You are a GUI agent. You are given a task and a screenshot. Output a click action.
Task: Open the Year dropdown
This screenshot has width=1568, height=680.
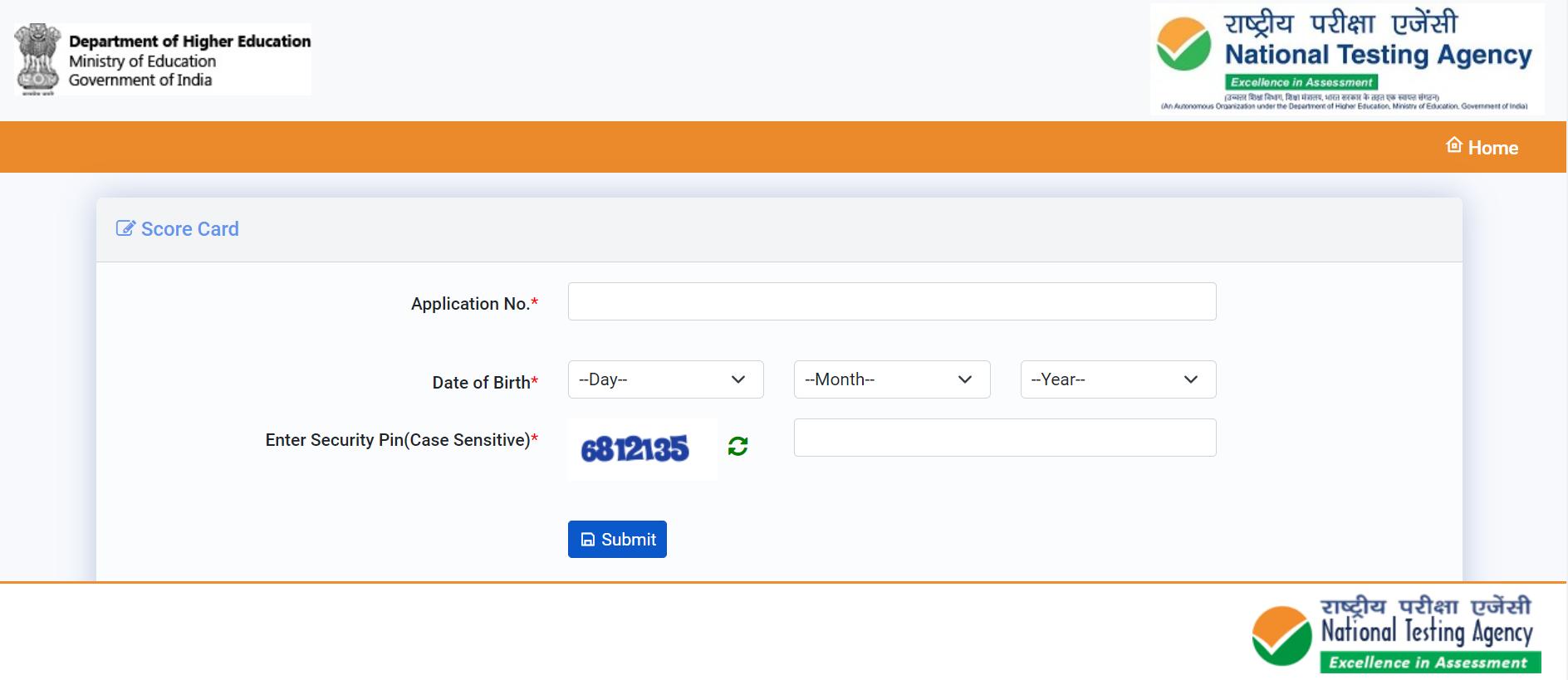click(x=1118, y=379)
